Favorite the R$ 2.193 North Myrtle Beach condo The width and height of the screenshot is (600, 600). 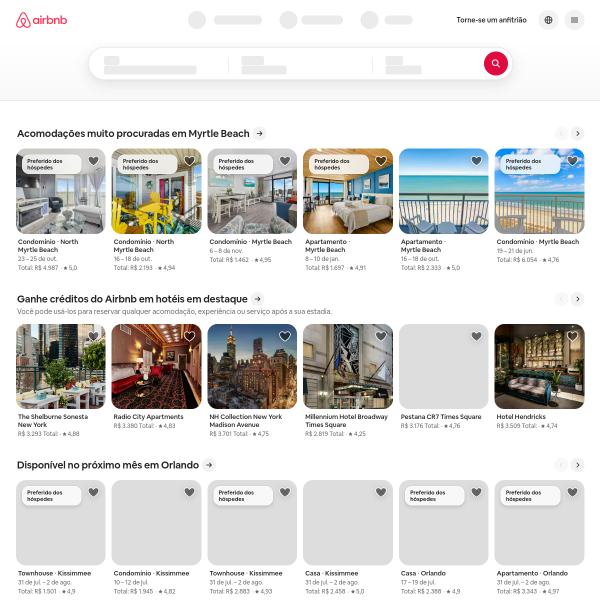click(189, 161)
